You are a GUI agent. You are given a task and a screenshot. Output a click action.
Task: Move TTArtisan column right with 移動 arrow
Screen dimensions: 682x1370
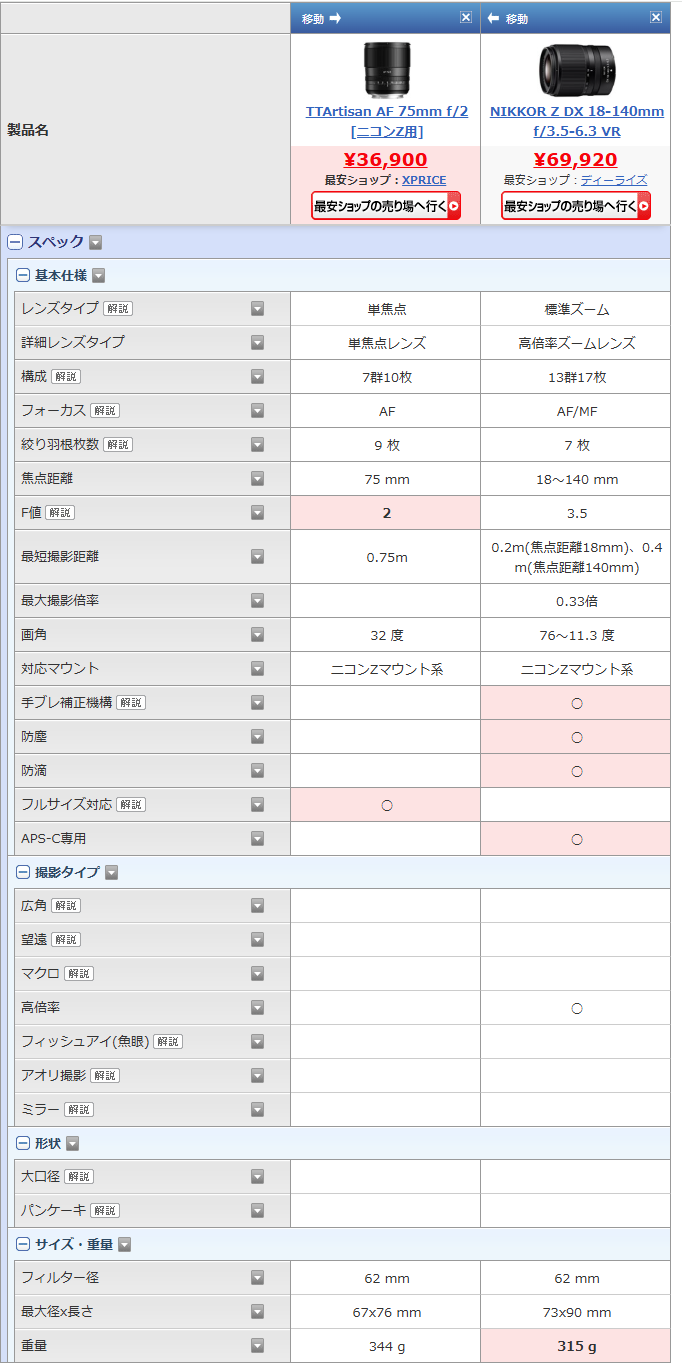(322, 19)
